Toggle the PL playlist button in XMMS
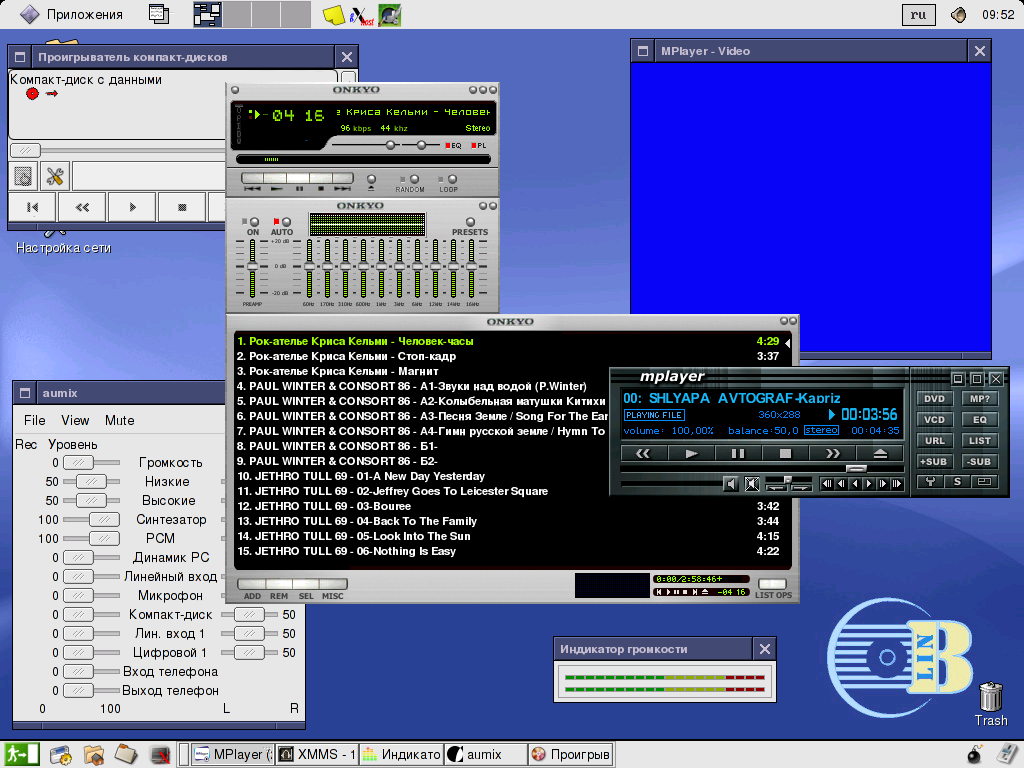The height and width of the screenshot is (768, 1024). click(x=479, y=146)
